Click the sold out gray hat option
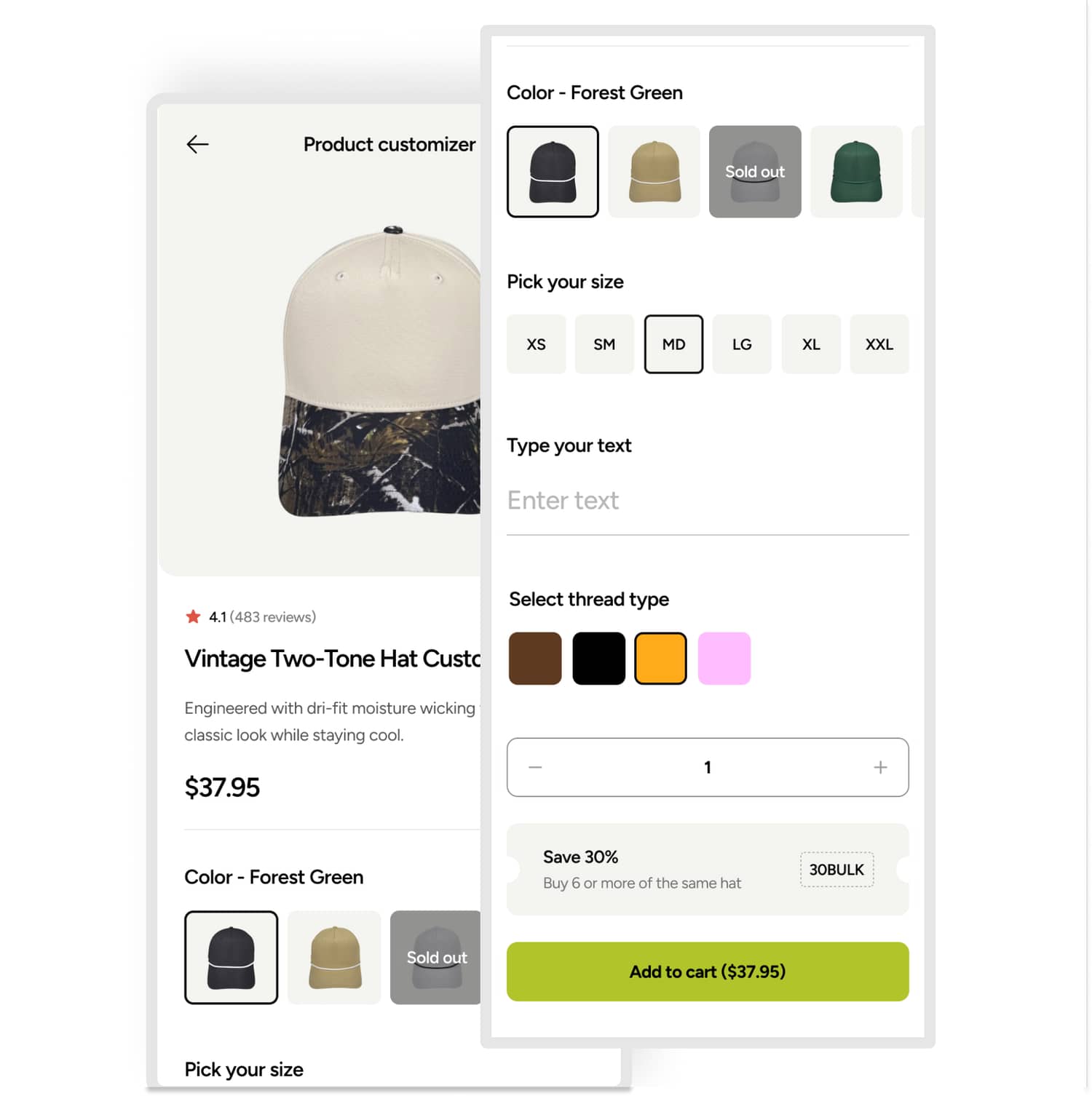 coord(755,171)
